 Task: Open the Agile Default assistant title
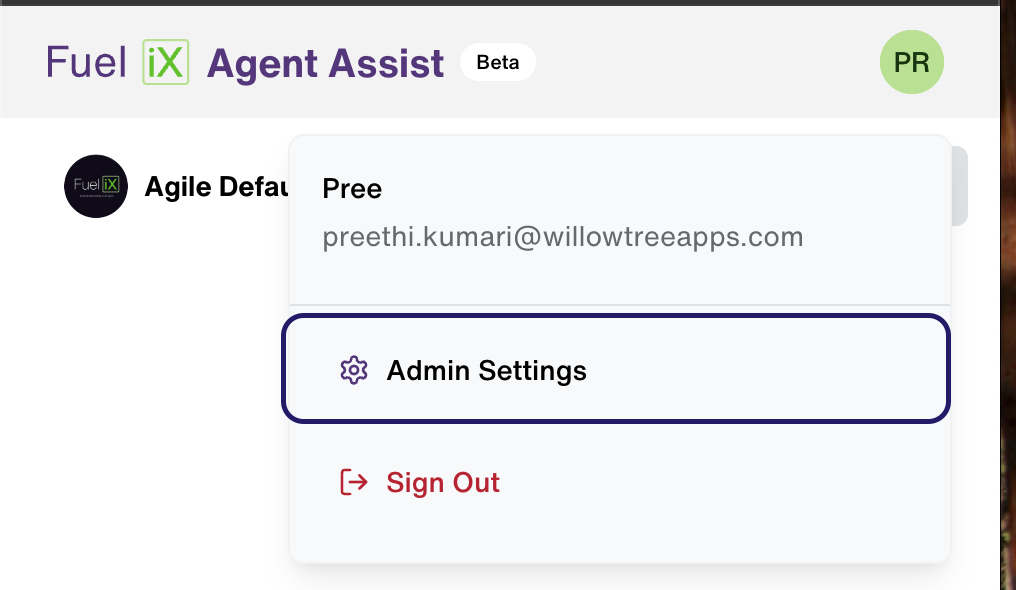pyautogui.click(x=216, y=187)
